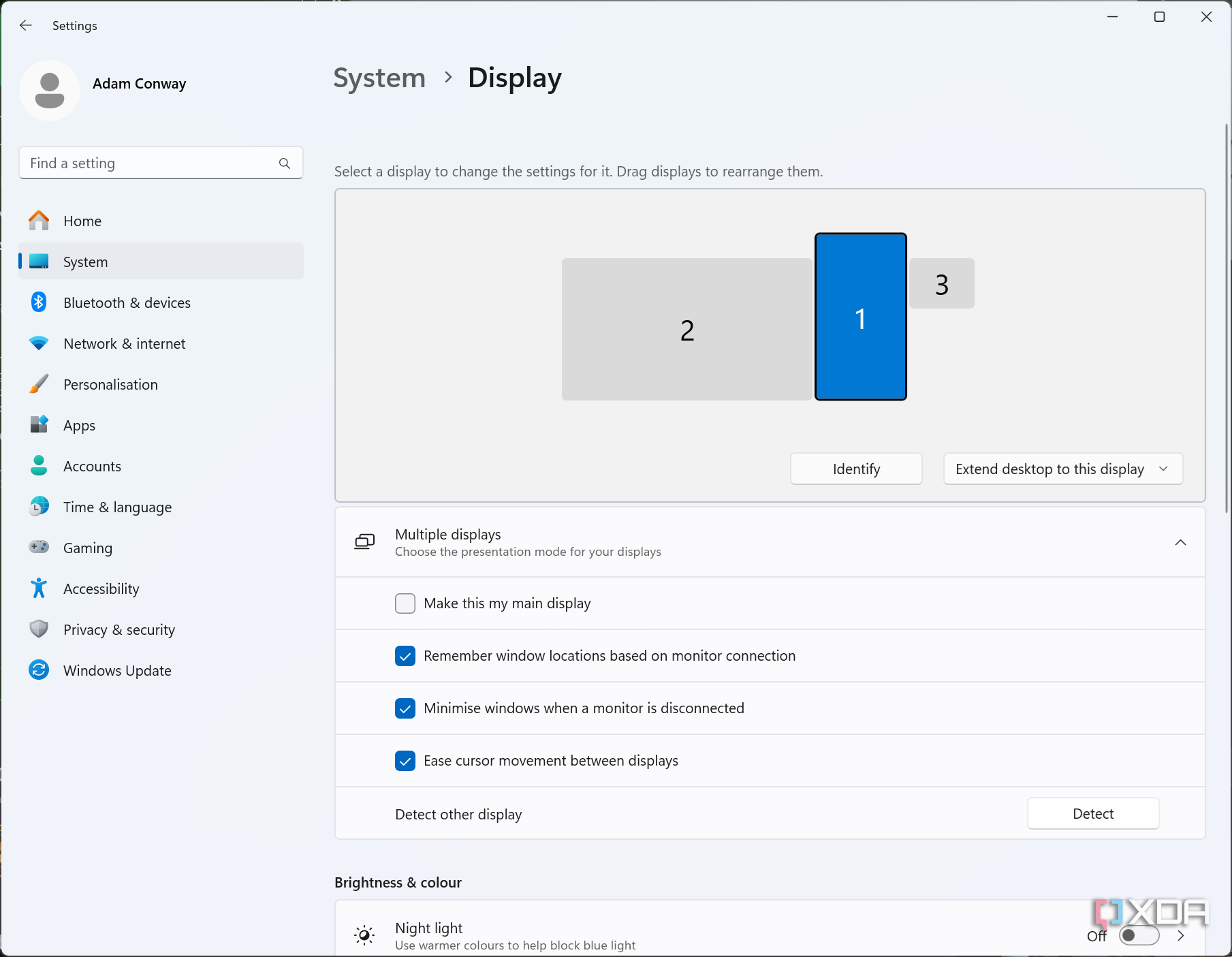This screenshot has height=957, width=1232.
Task: Turn on the Night light toggle
Action: tap(1138, 937)
